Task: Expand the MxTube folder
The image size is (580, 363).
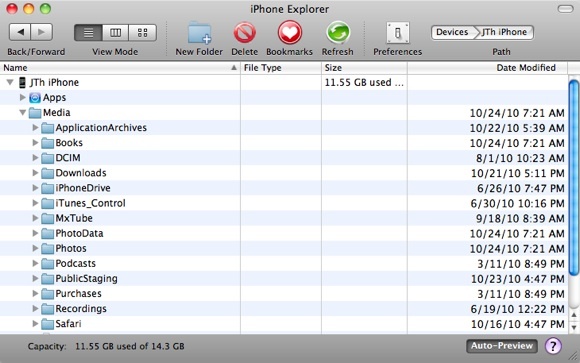Action: (x=35, y=218)
